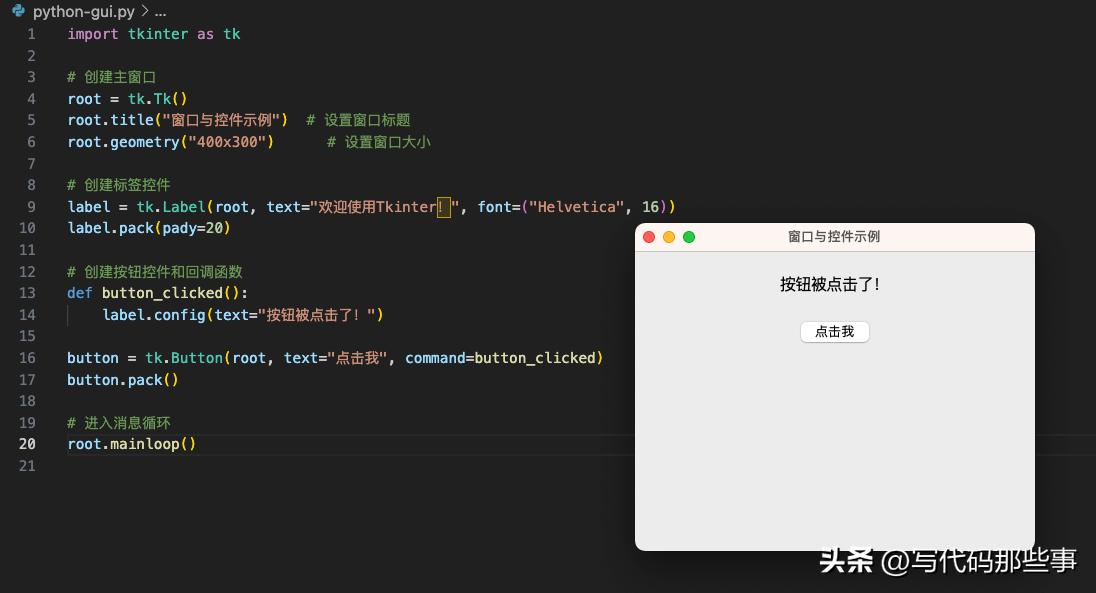Click 'root = tk.Tk()' code line
The image size is (1096, 593).
pyautogui.click(x=127, y=99)
